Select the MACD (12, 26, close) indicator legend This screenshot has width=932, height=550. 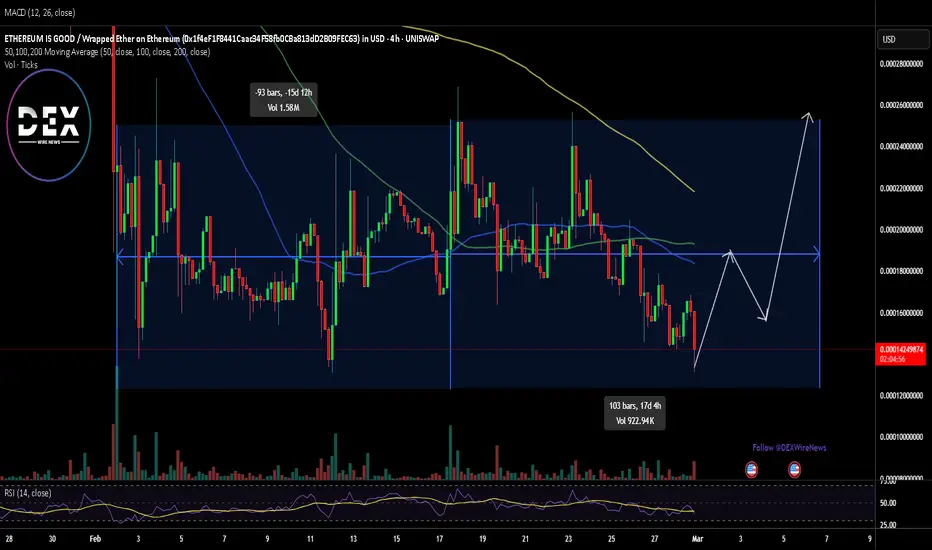40,12
